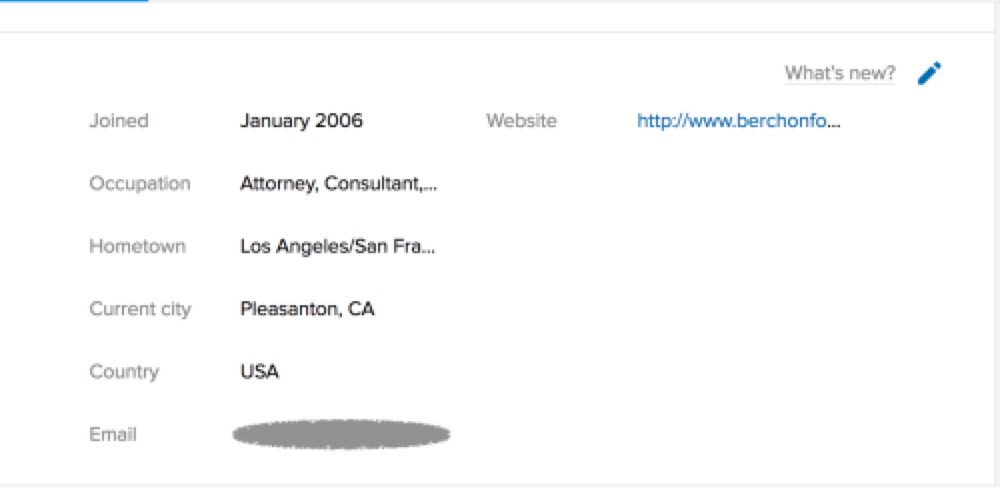Click the redacted email address value

(340, 434)
